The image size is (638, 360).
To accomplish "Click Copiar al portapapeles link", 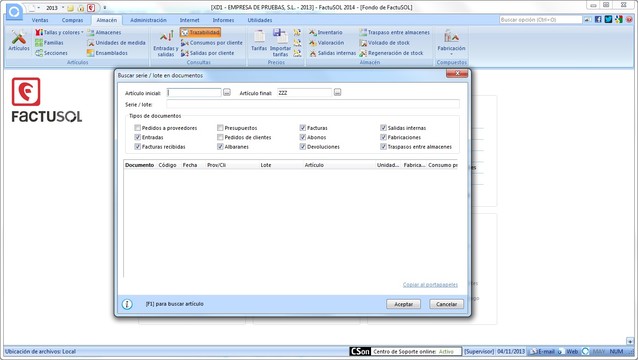I will 430,285.
